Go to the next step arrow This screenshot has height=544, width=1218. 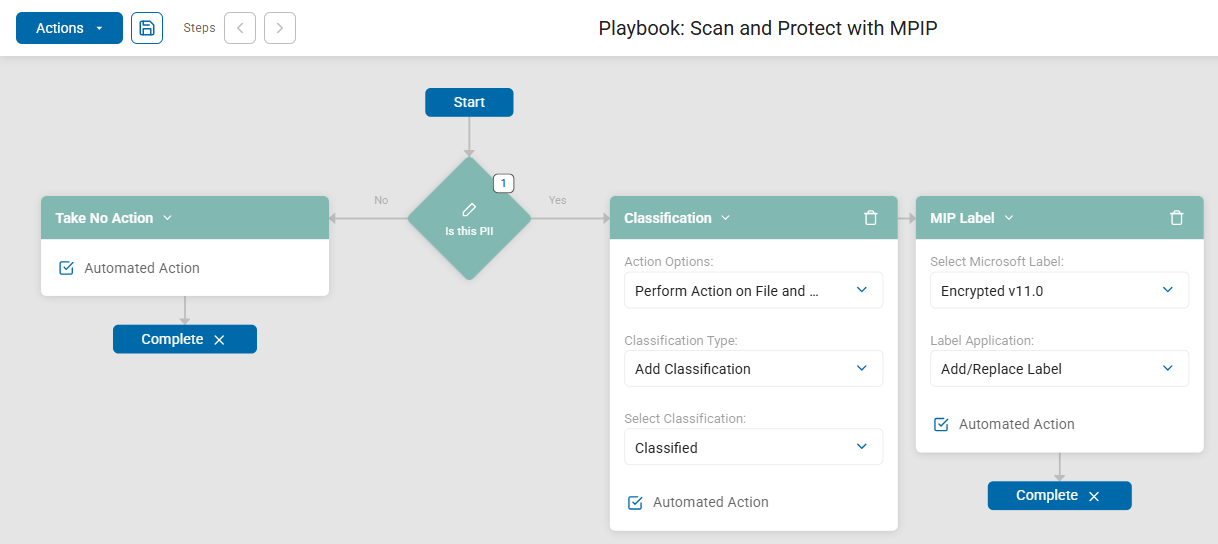[280, 28]
